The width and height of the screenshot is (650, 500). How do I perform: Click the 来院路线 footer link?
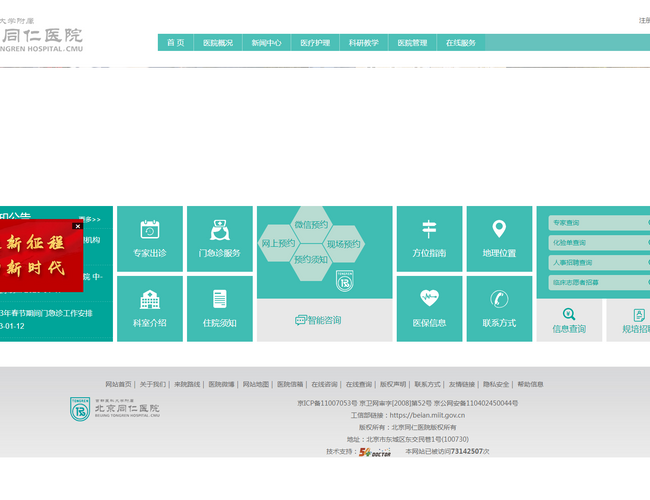pos(187,384)
